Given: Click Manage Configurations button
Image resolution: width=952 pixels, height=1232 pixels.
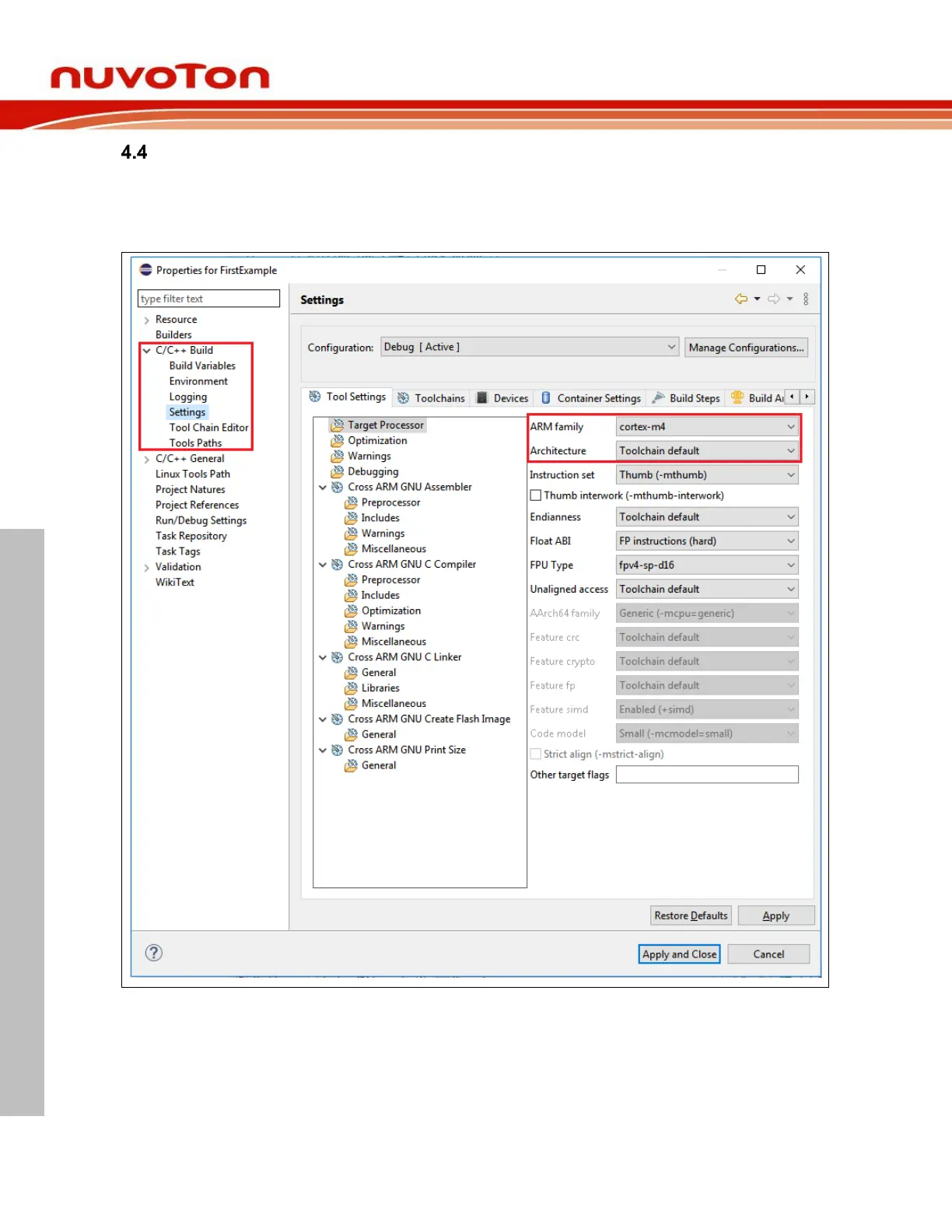Looking at the screenshot, I should tap(746, 348).
